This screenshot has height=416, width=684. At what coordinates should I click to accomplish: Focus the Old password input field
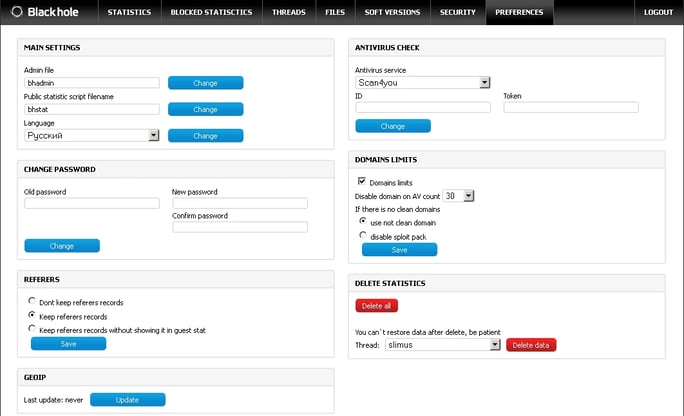click(x=92, y=203)
